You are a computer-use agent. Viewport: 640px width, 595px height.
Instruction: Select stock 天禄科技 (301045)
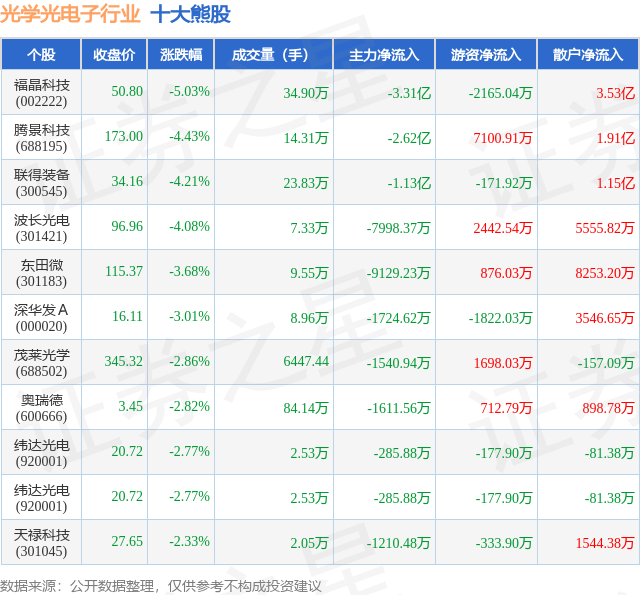point(41,542)
